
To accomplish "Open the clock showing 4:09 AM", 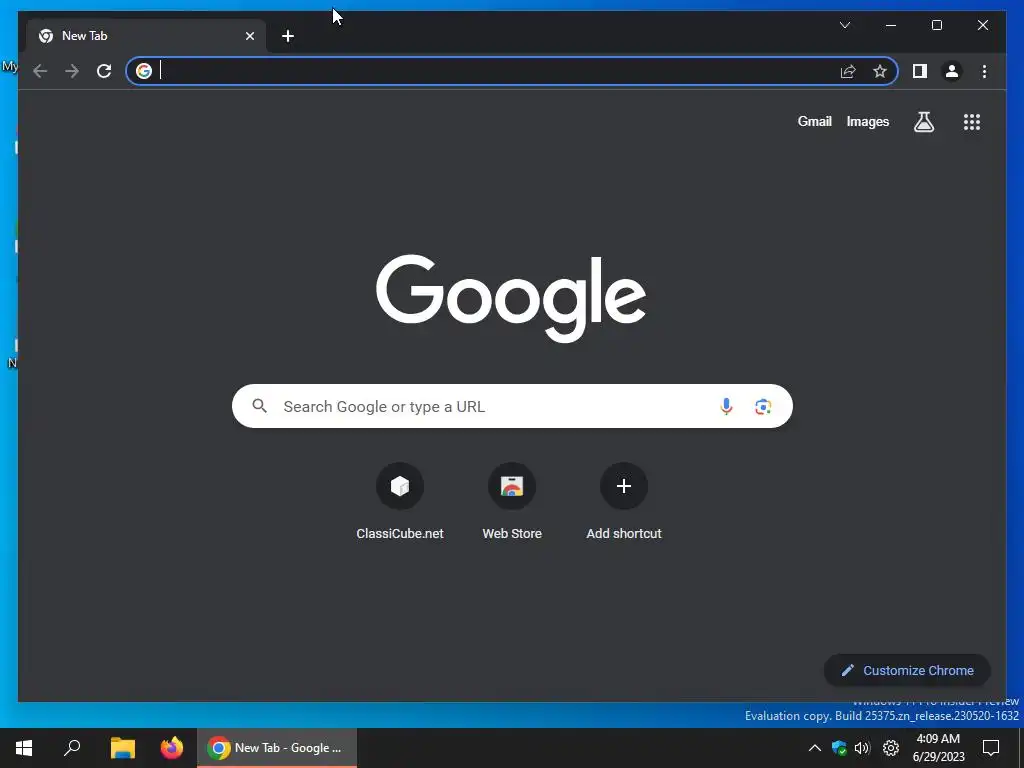I will click(938, 748).
